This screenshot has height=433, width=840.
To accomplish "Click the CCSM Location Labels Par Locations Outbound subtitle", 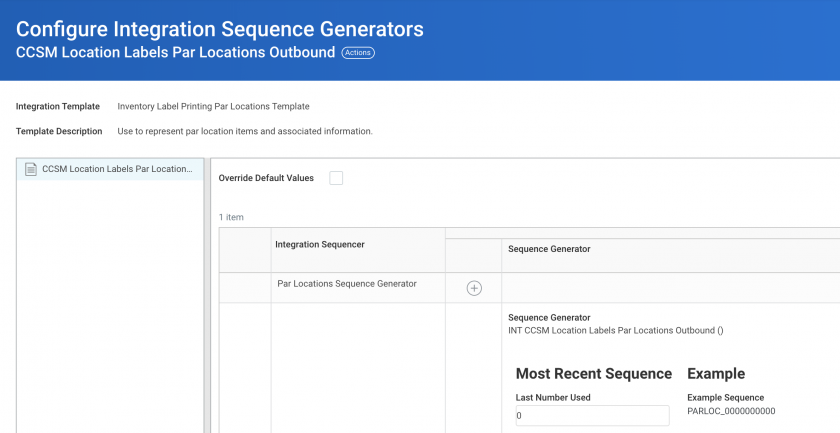I will (x=176, y=53).
